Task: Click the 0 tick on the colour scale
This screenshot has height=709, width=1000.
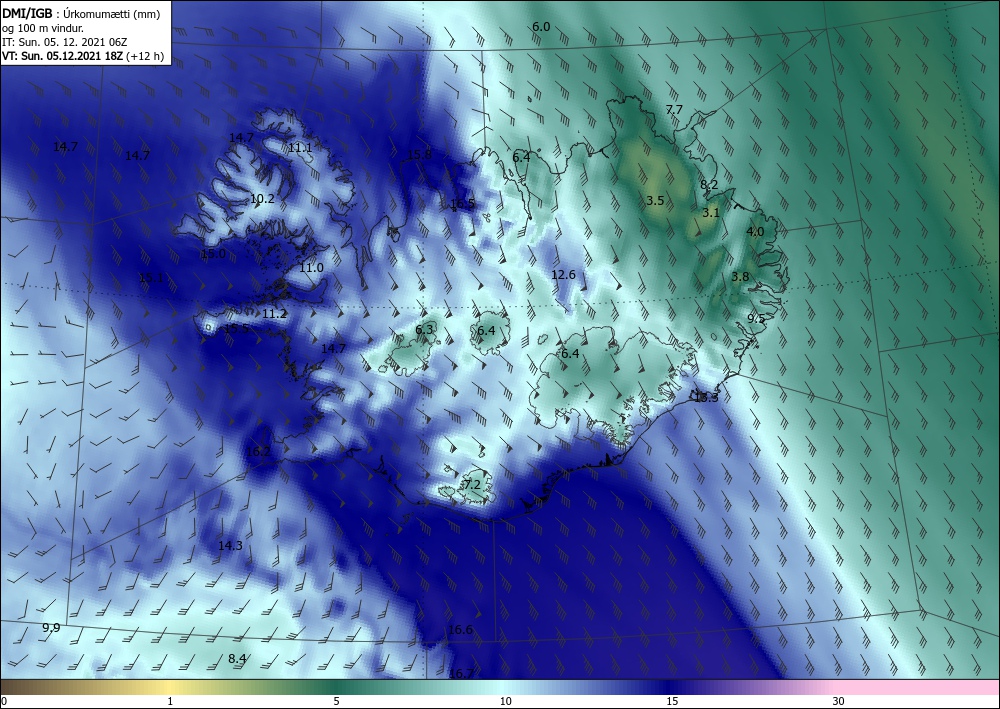Action: [x=4, y=702]
